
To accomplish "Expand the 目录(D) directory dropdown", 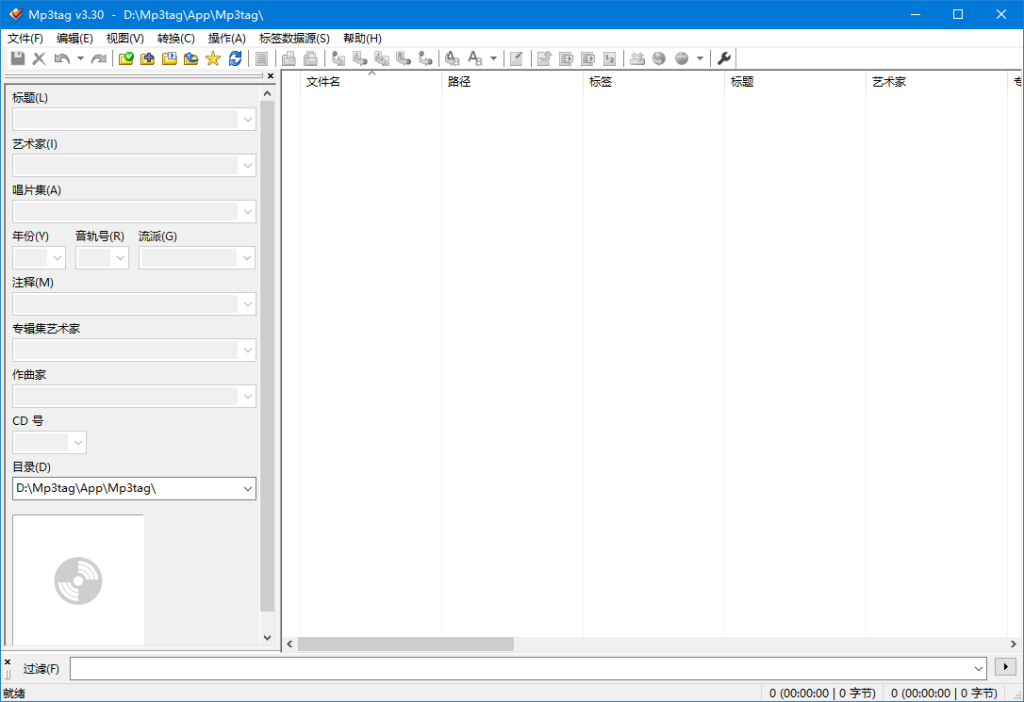I will tap(248, 488).
